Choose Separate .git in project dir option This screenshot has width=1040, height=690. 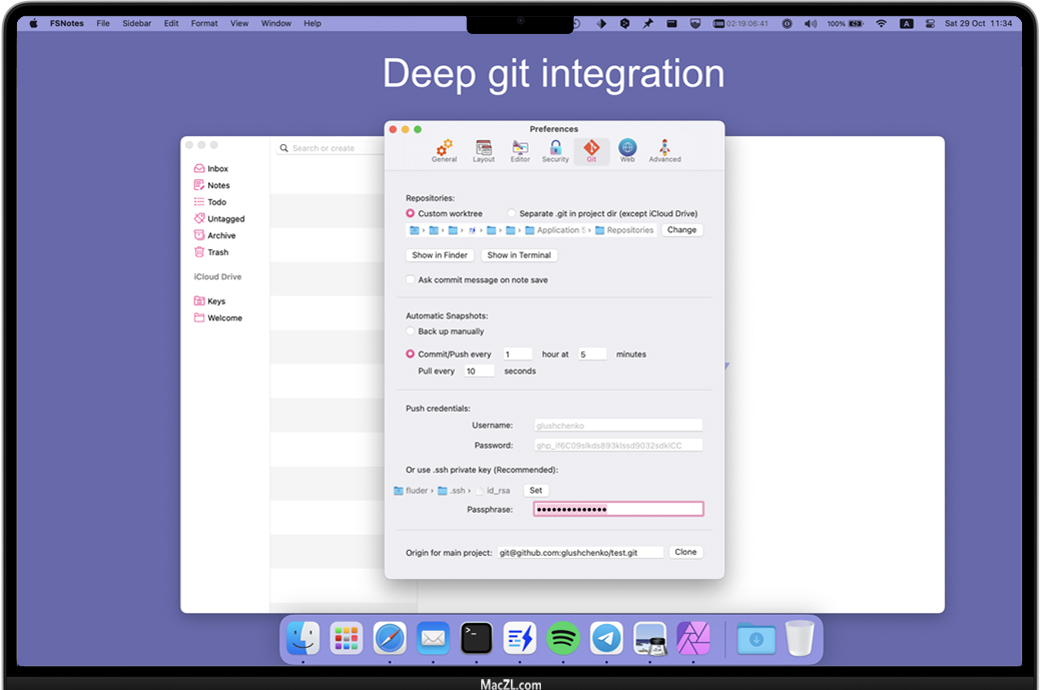pyautogui.click(x=512, y=214)
